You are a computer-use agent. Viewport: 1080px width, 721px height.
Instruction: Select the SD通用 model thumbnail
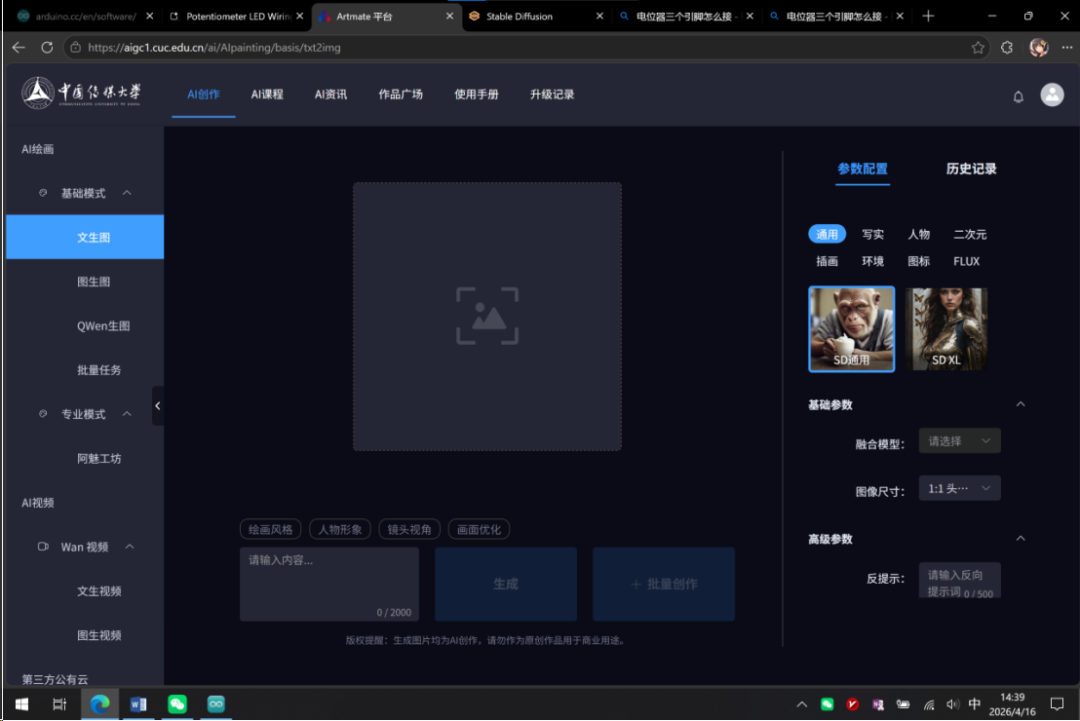(851, 329)
